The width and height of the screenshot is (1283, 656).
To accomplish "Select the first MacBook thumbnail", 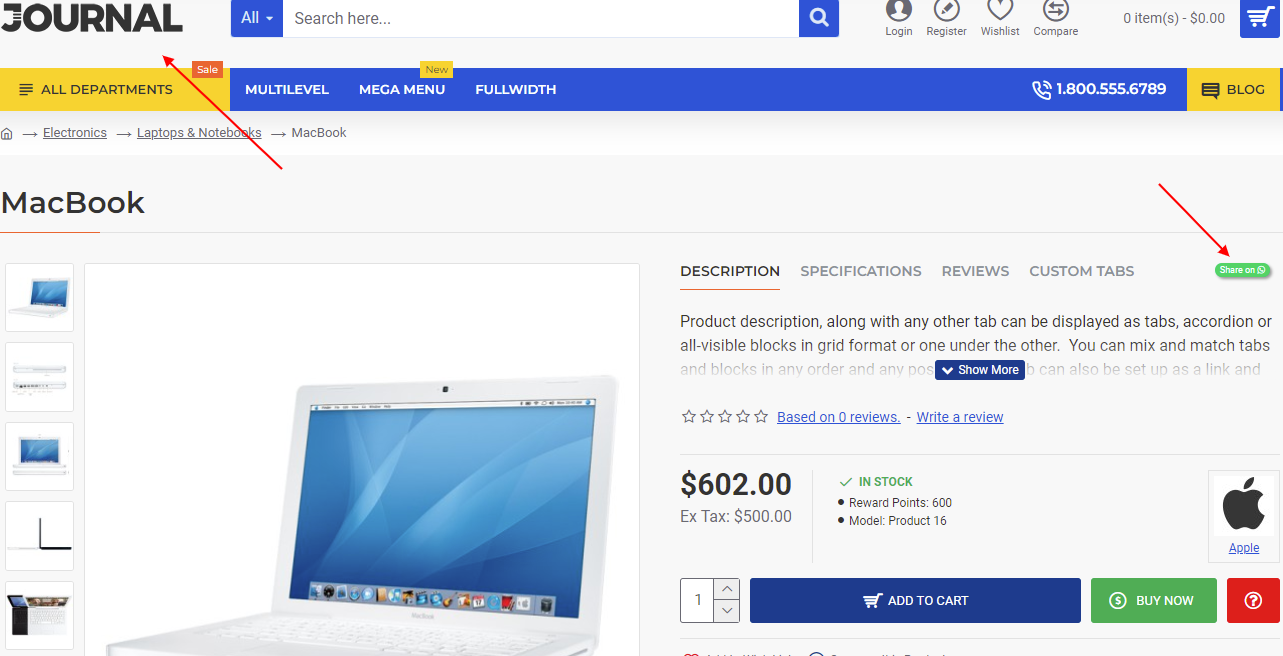I will click(40, 297).
